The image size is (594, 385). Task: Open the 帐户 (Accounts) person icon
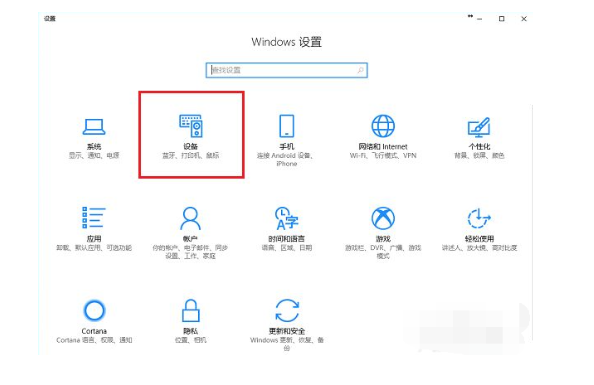tap(190, 218)
